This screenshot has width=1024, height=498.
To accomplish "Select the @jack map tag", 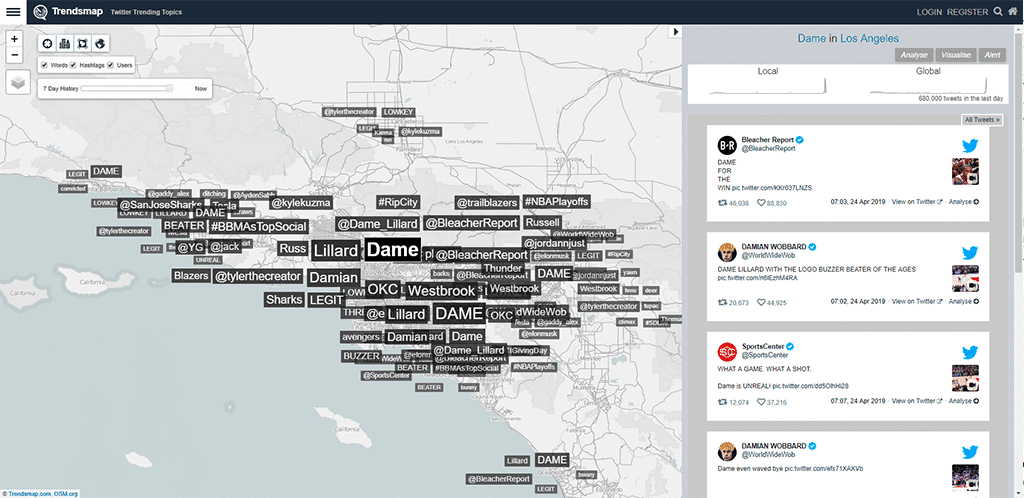I will tap(225, 247).
